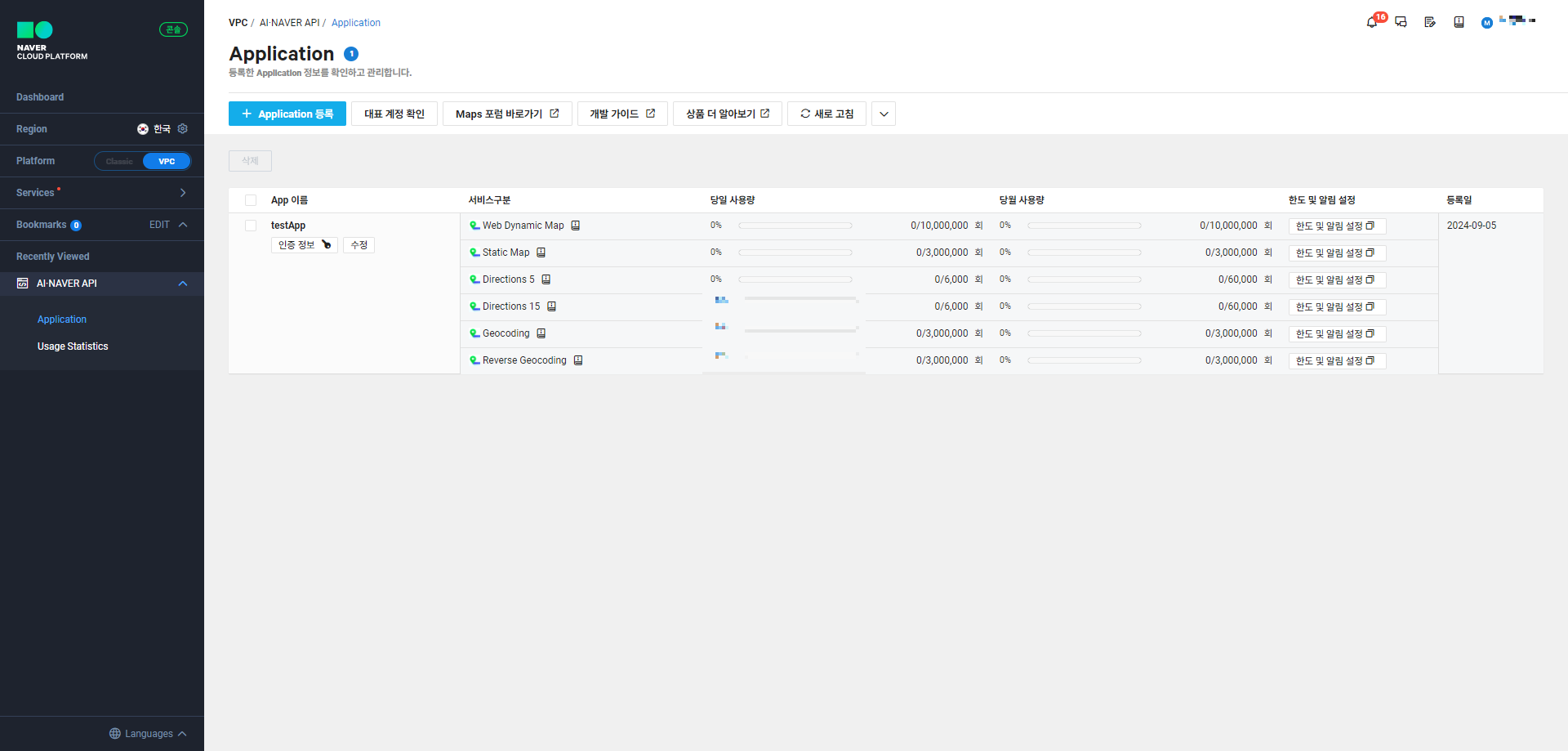Open the blue M user profile avatar
Viewport: 1568px width, 751px height.
point(1487,23)
